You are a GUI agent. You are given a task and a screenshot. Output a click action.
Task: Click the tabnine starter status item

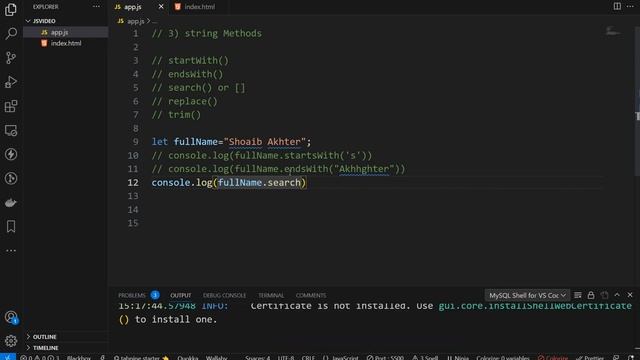click(141, 358)
